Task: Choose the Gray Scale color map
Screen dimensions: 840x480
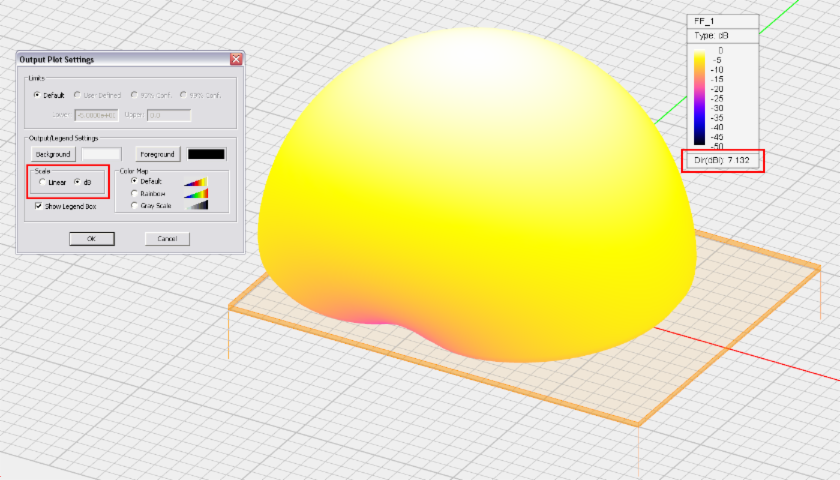Action: pos(136,206)
